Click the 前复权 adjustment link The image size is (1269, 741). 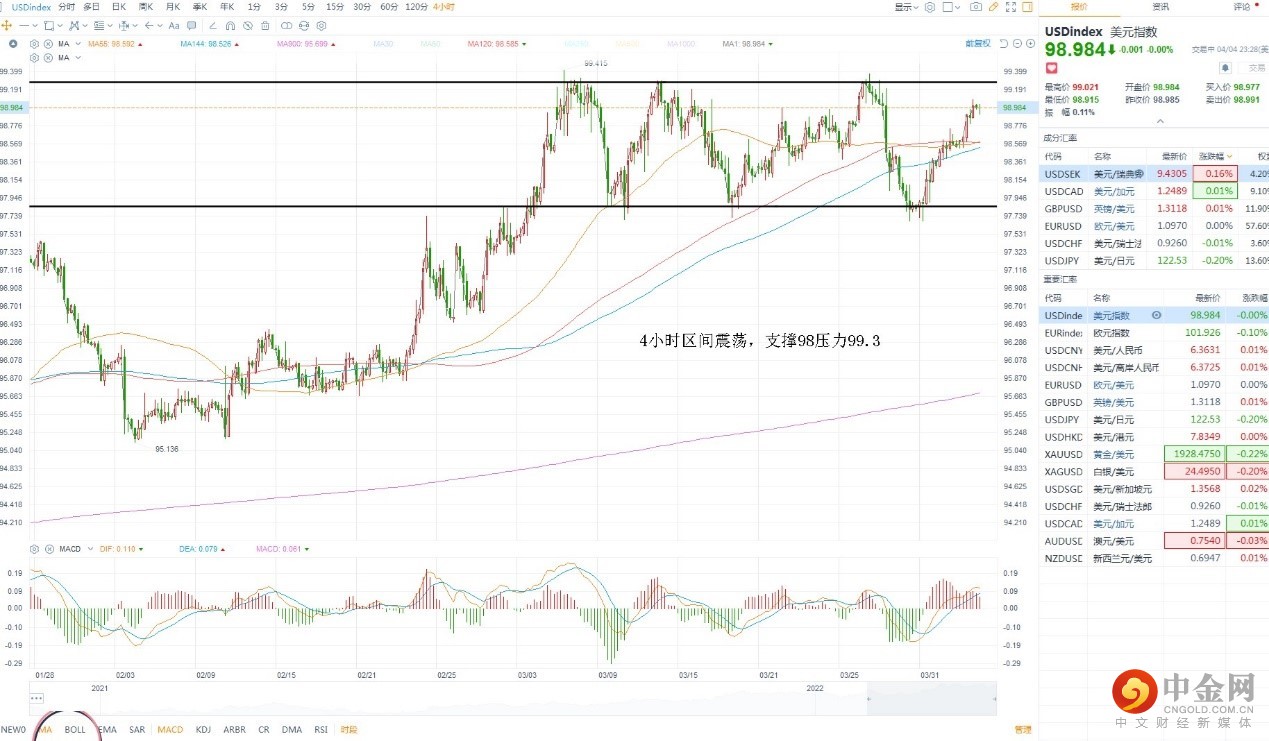(978, 44)
